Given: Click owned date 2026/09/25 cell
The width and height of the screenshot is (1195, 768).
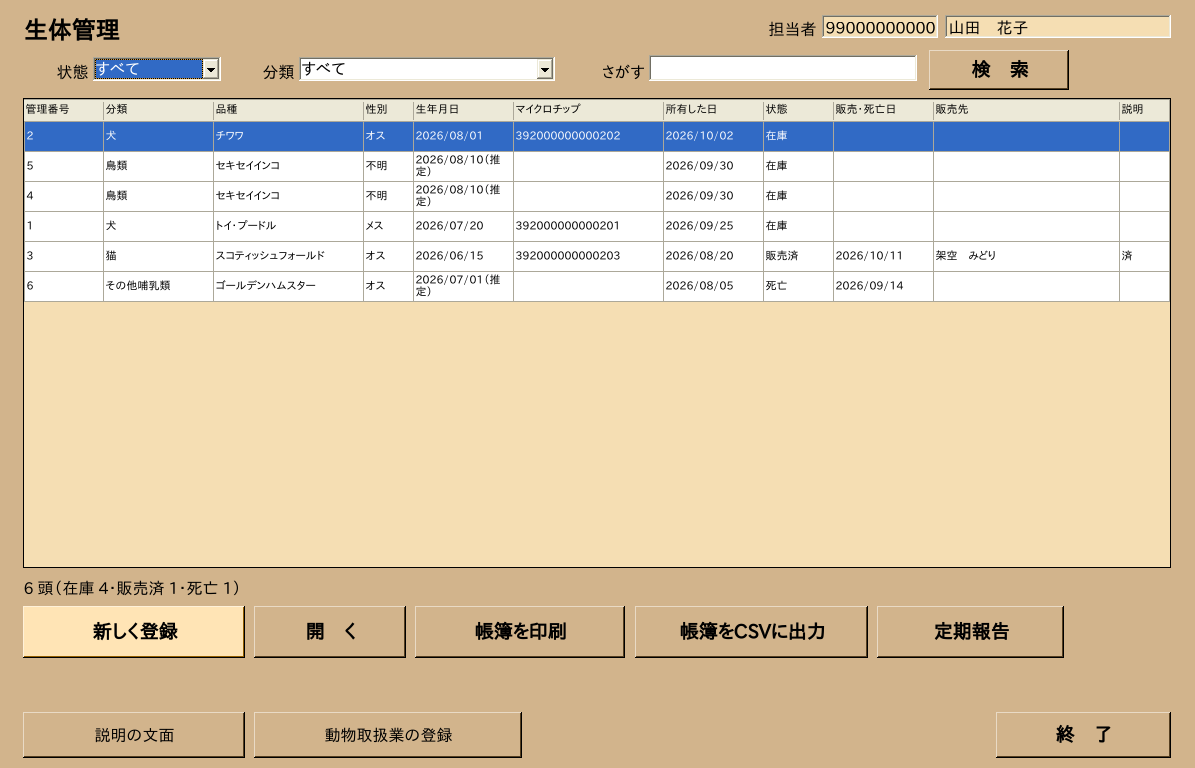Looking at the screenshot, I should [713, 226].
